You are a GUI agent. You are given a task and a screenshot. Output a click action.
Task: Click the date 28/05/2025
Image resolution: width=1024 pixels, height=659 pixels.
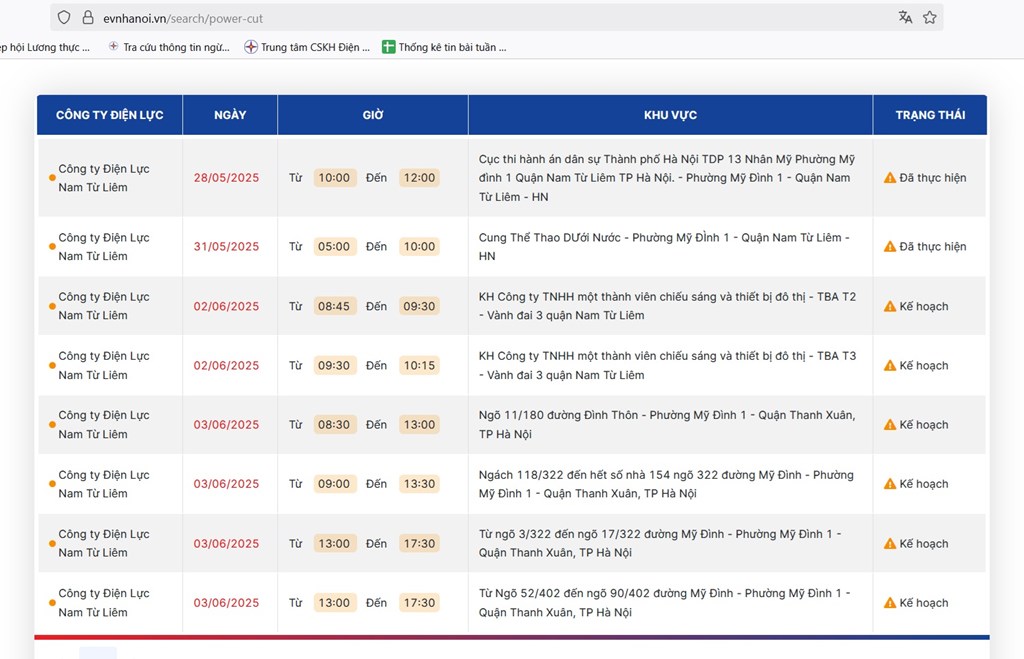click(226, 178)
